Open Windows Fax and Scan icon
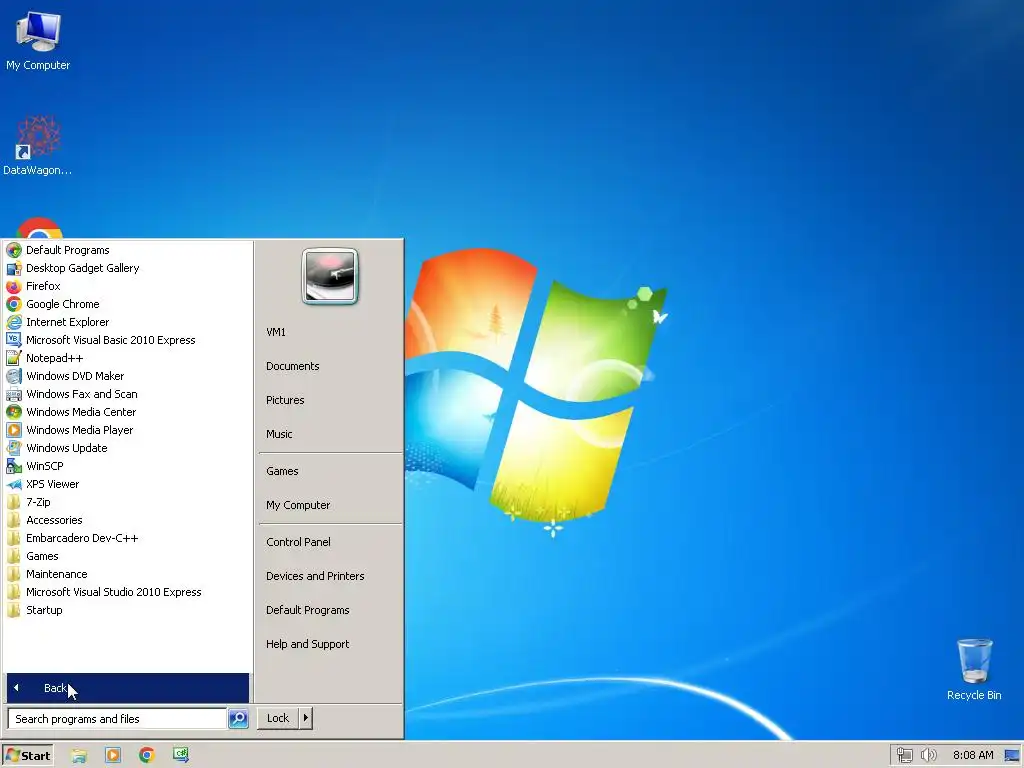 [x=14, y=394]
